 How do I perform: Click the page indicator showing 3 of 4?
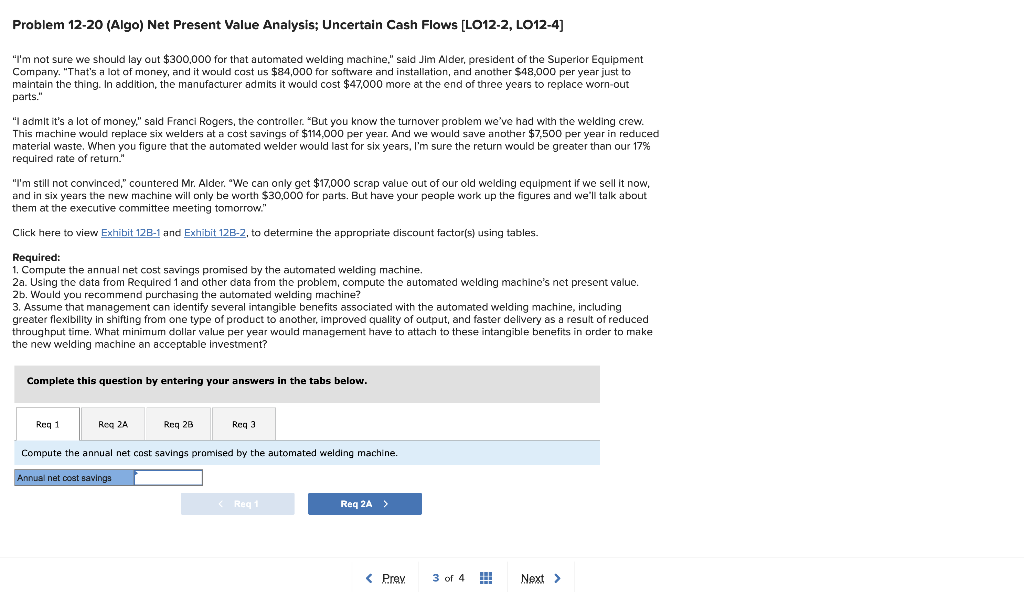coord(450,578)
